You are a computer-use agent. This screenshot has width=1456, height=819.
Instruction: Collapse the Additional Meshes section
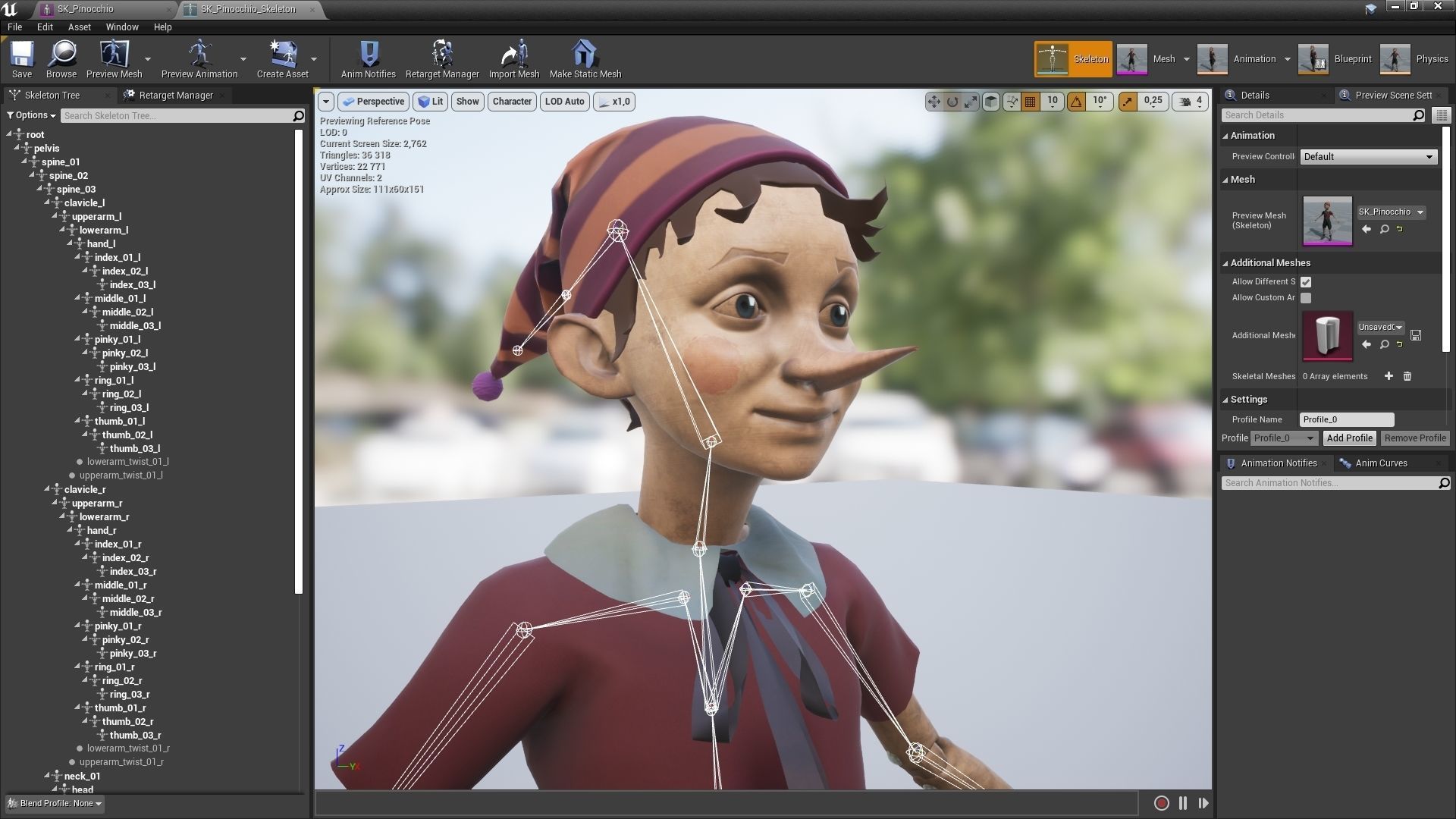click(x=1225, y=263)
